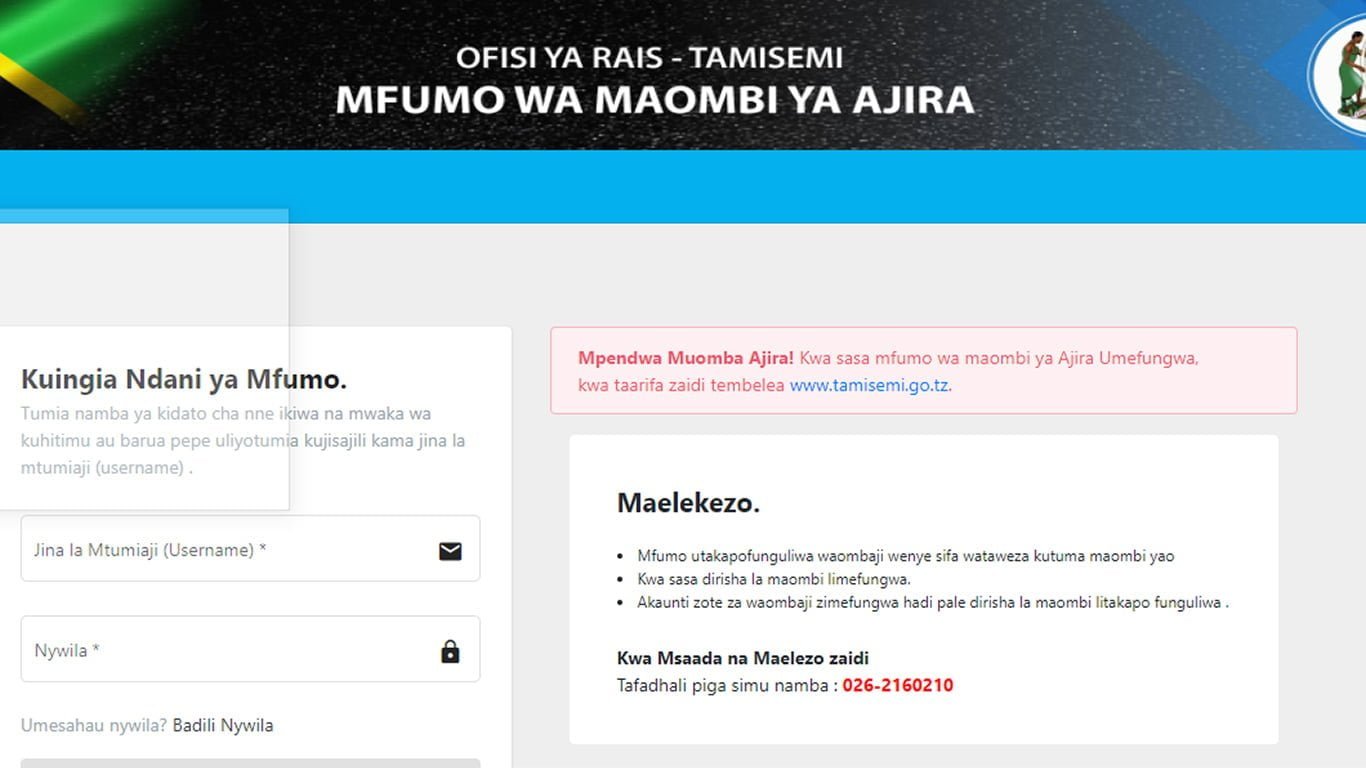Focus the Jina la Mtumiaji (Username) field
Image resolution: width=1366 pixels, height=768 pixels.
coord(250,548)
